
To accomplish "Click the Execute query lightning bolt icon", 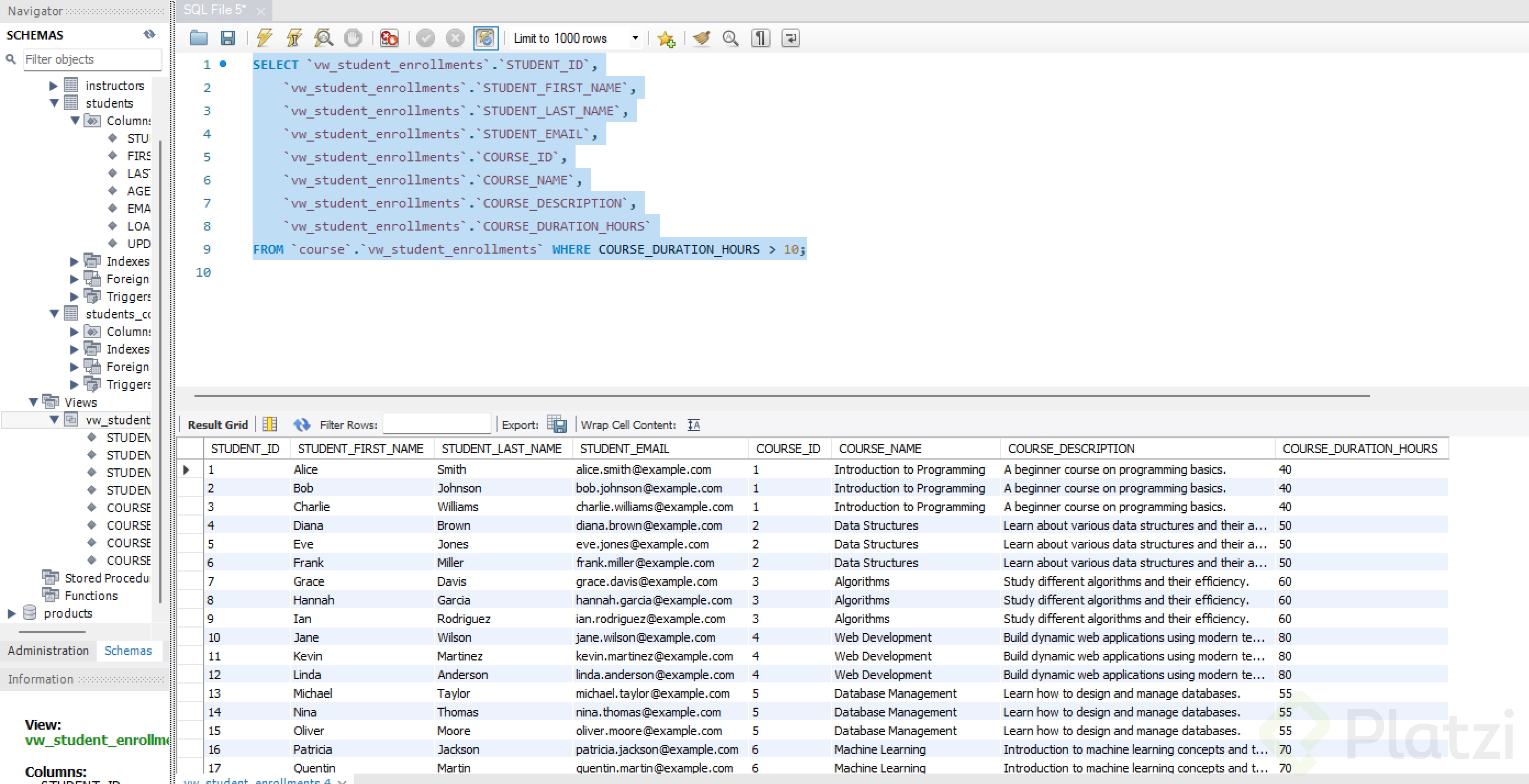I will click(264, 38).
